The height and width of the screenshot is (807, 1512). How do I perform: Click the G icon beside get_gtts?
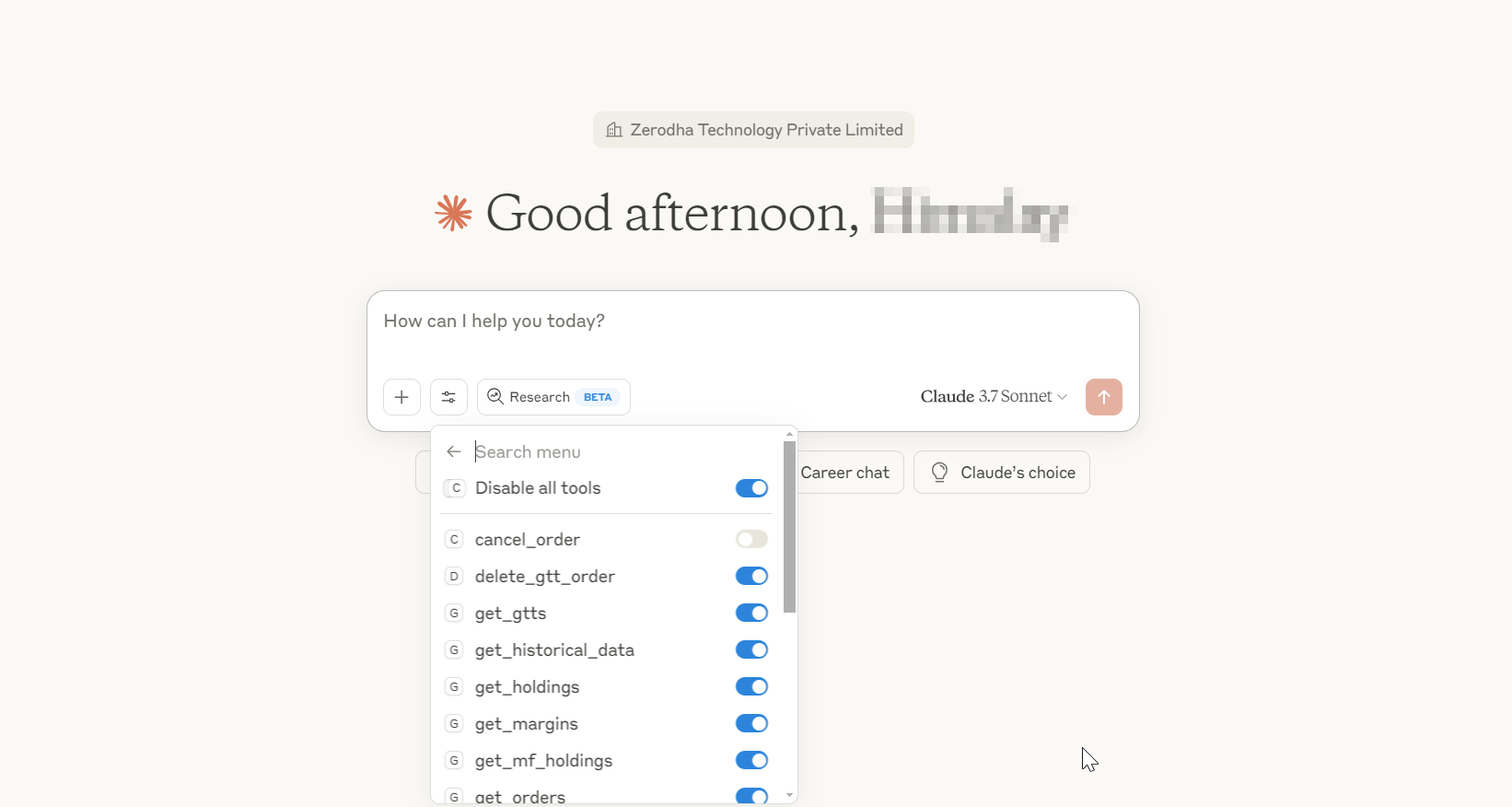[454, 613]
